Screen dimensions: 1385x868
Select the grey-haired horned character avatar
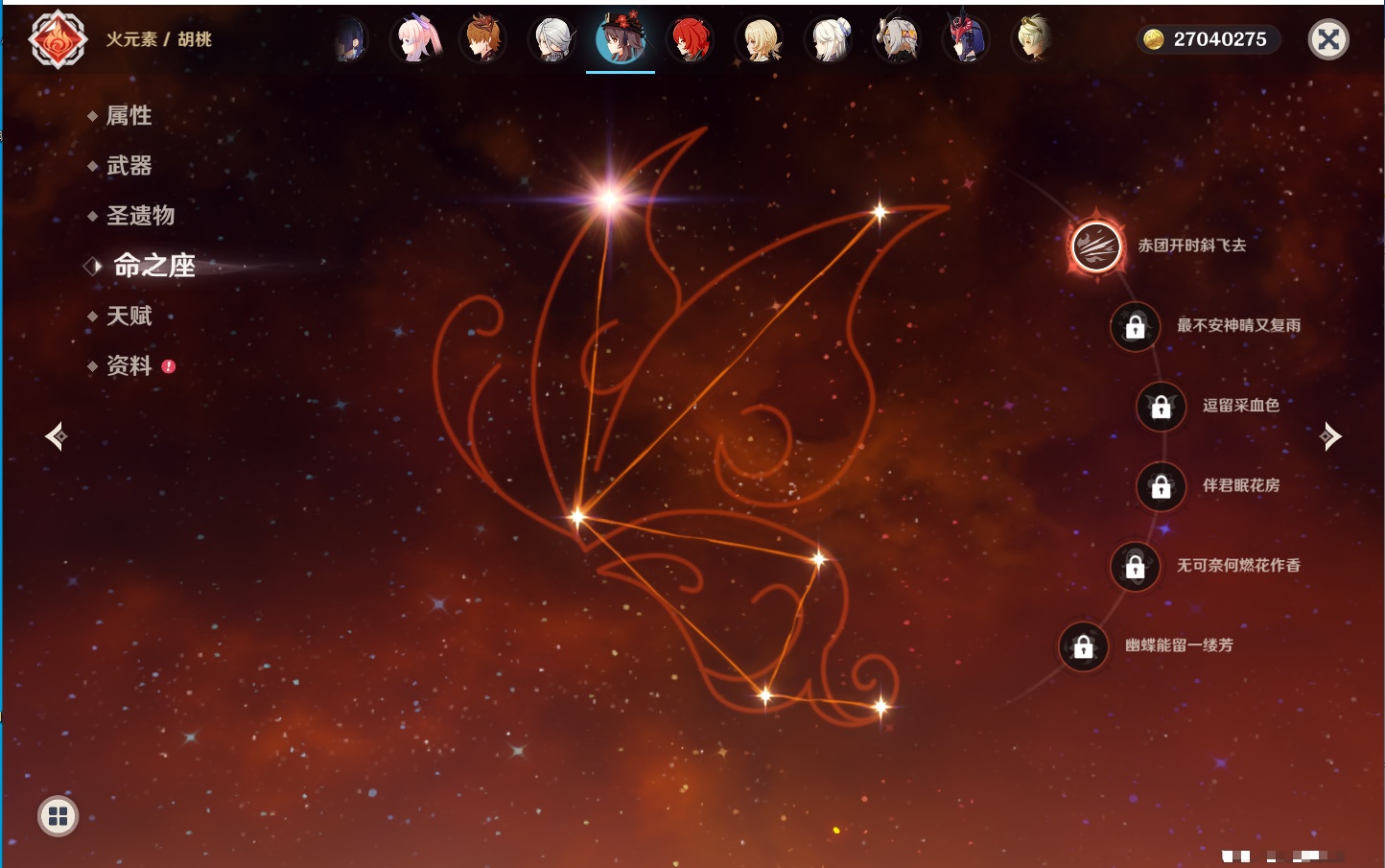coord(898,40)
